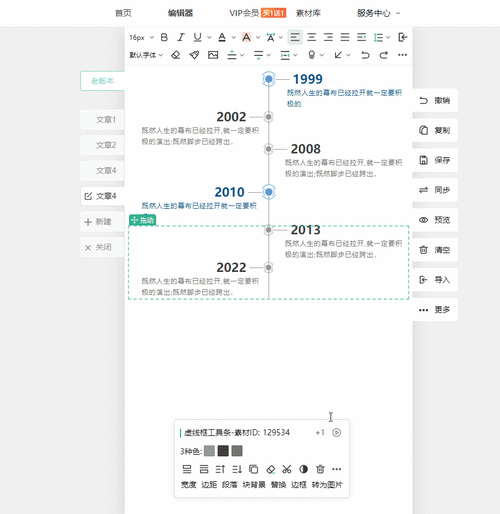Click 更多 in right side panel

pos(435,310)
